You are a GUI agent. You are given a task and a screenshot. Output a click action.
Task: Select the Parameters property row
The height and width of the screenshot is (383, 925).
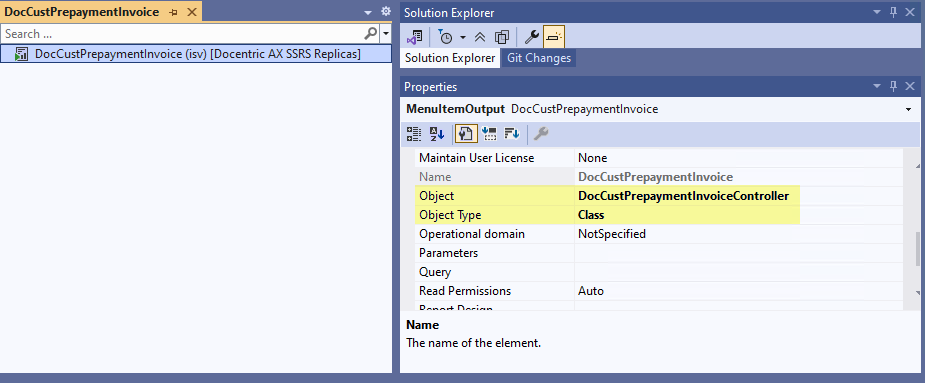tap(659, 253)
